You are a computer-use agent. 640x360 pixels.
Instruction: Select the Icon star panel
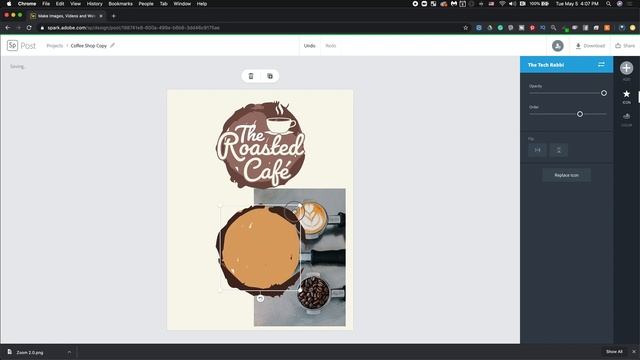point(627,97)
